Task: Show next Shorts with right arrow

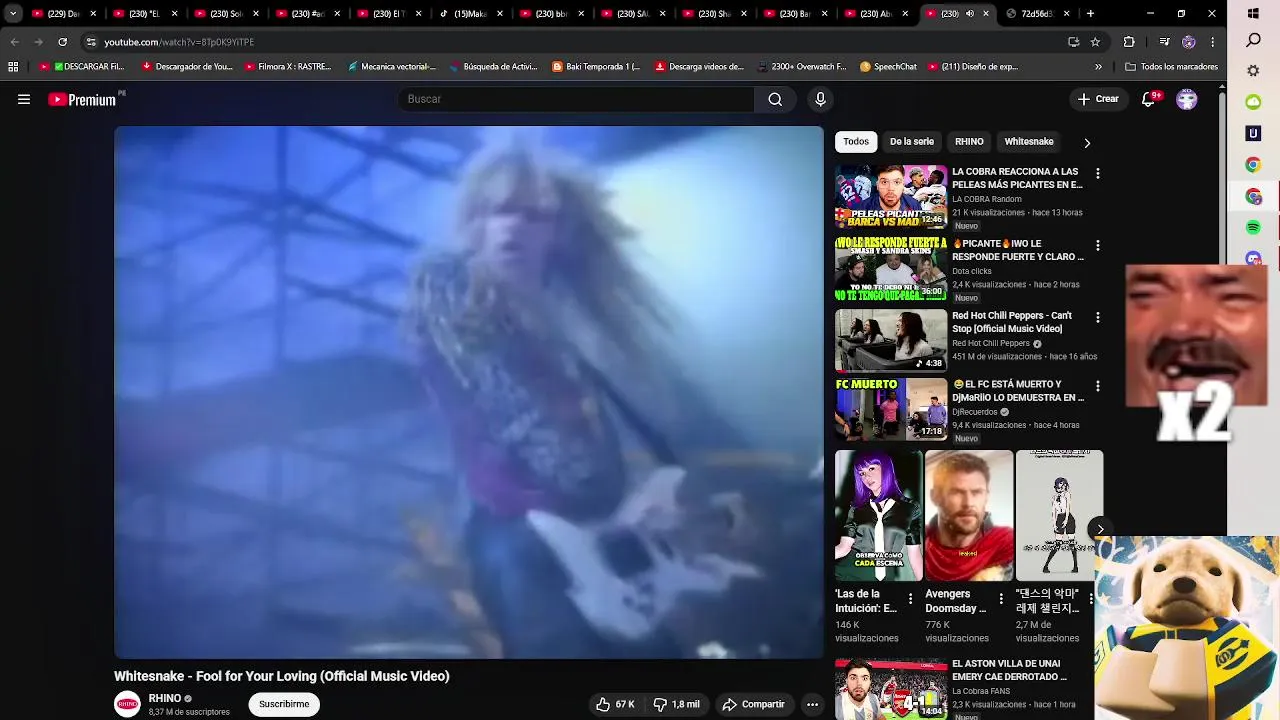Action: [1100, 529]
